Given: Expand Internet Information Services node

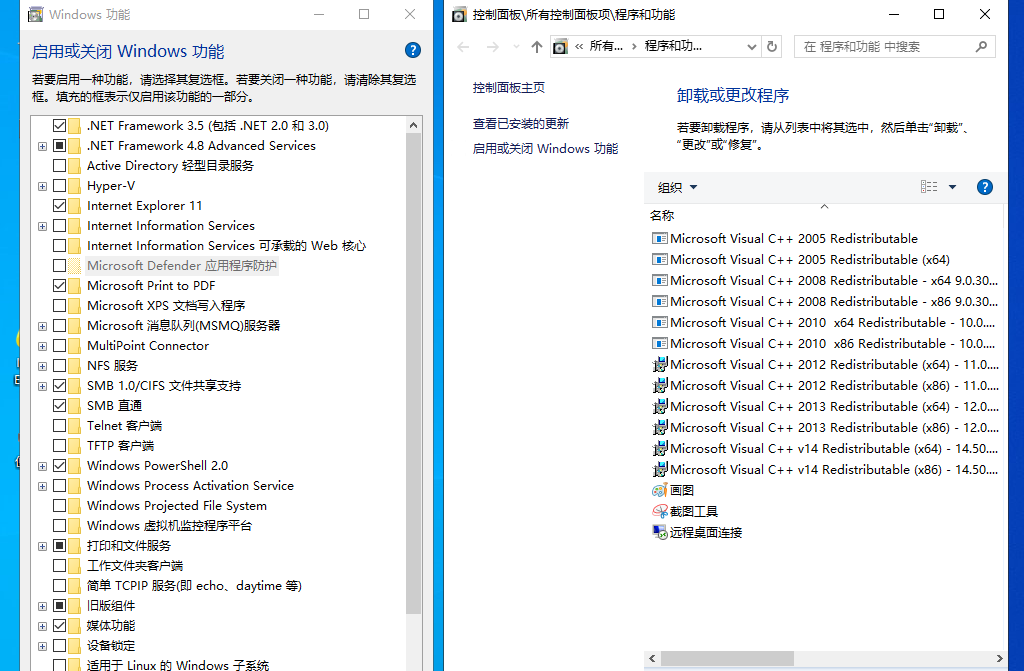Looking at the screenshot, I should 42,226.
